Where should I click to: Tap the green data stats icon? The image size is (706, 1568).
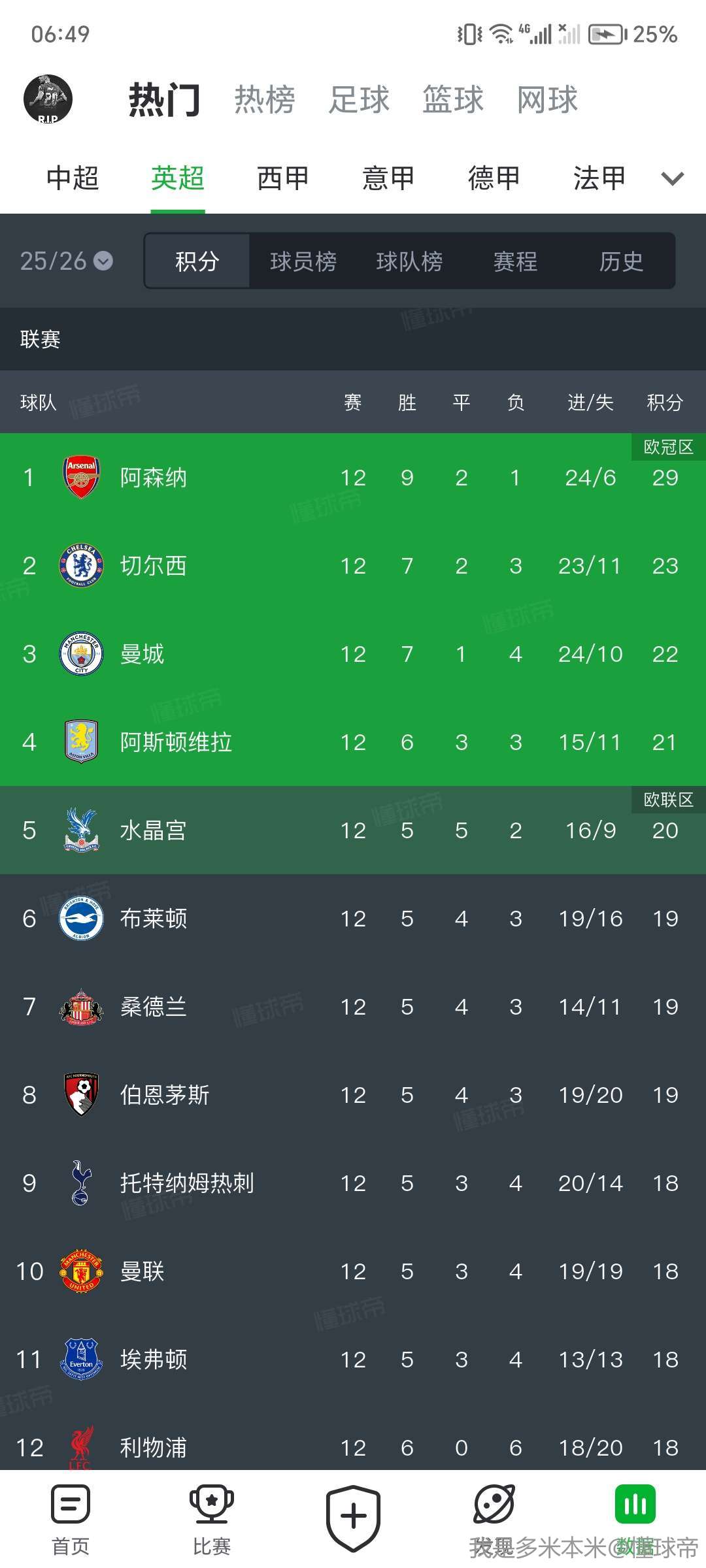coord(635,1506)
